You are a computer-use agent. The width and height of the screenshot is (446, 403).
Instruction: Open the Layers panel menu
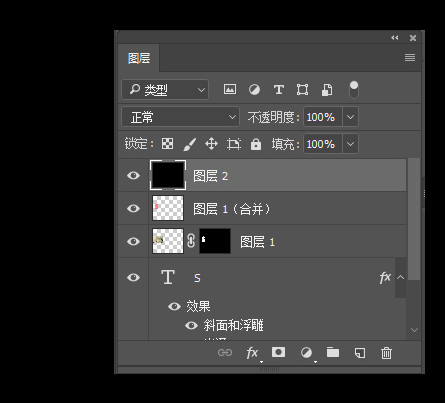(410, 57)
